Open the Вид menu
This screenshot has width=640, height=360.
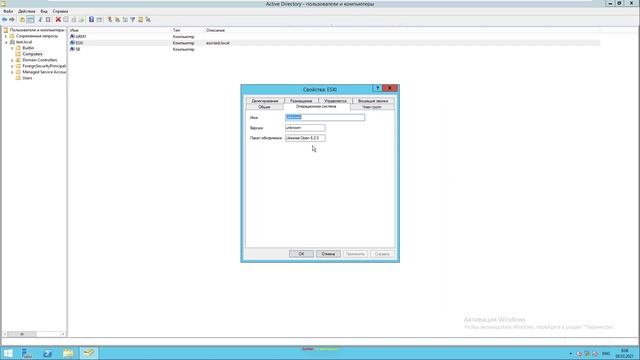(x=44, y=11)
